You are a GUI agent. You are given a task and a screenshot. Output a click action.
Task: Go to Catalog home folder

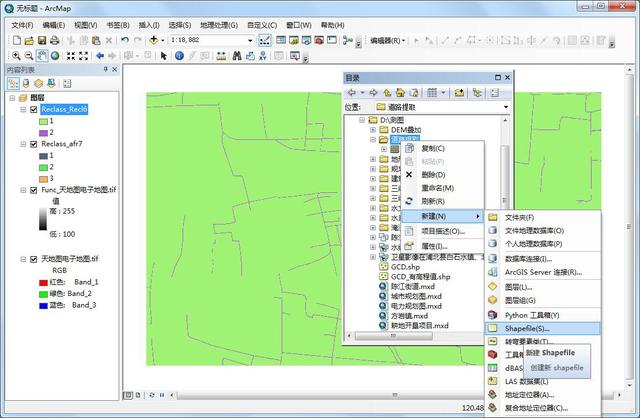[400, 93]
